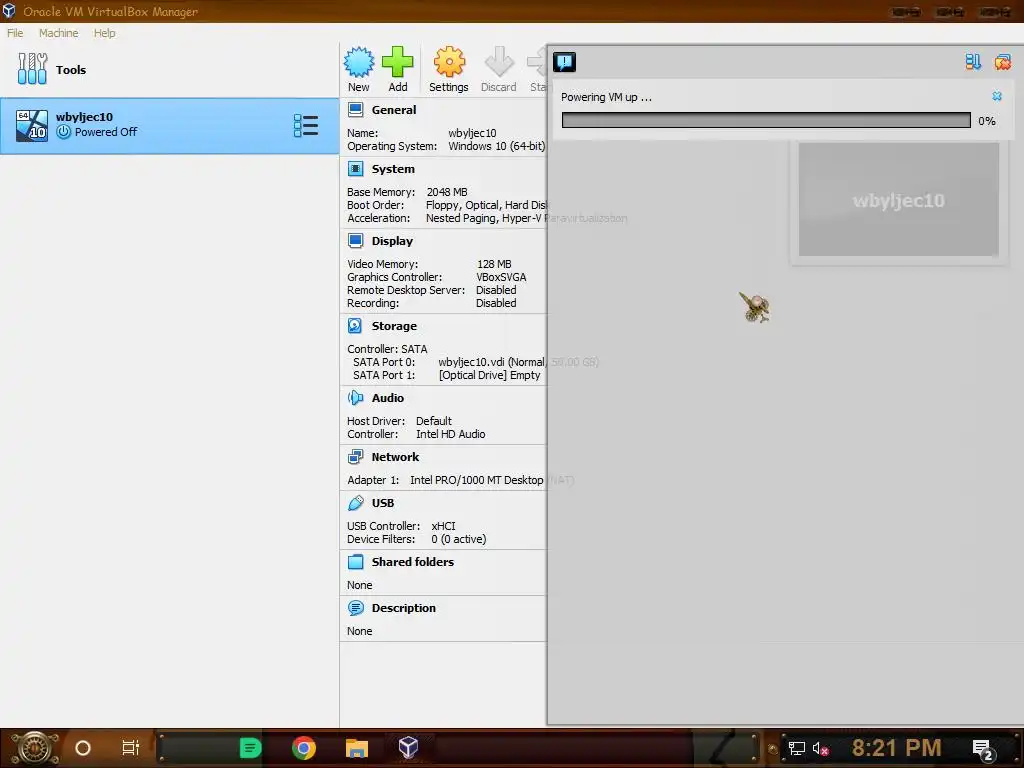
Task: Click the network tray icon
Action: pos(796,748)
